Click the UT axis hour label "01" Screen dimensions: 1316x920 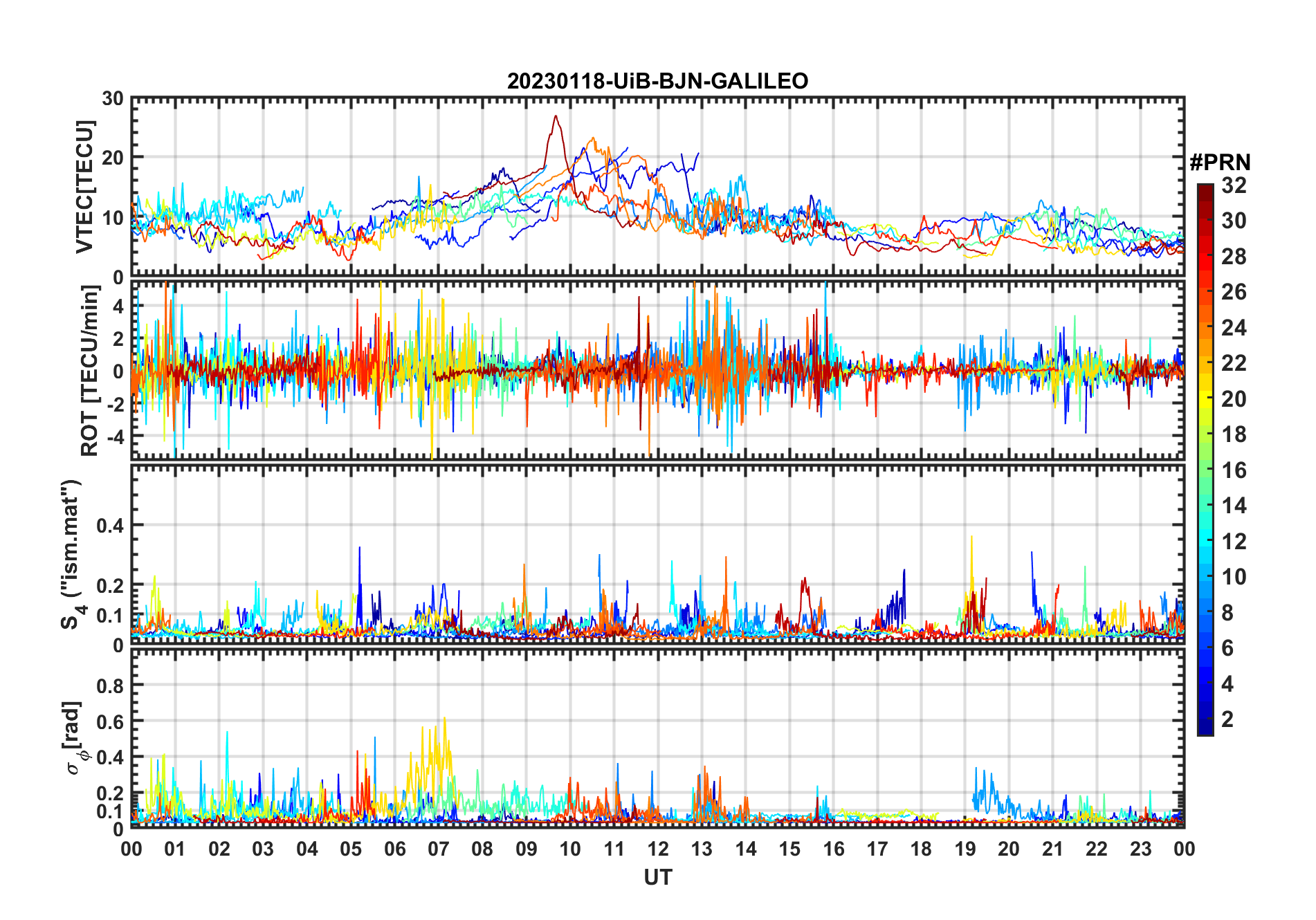175,849
